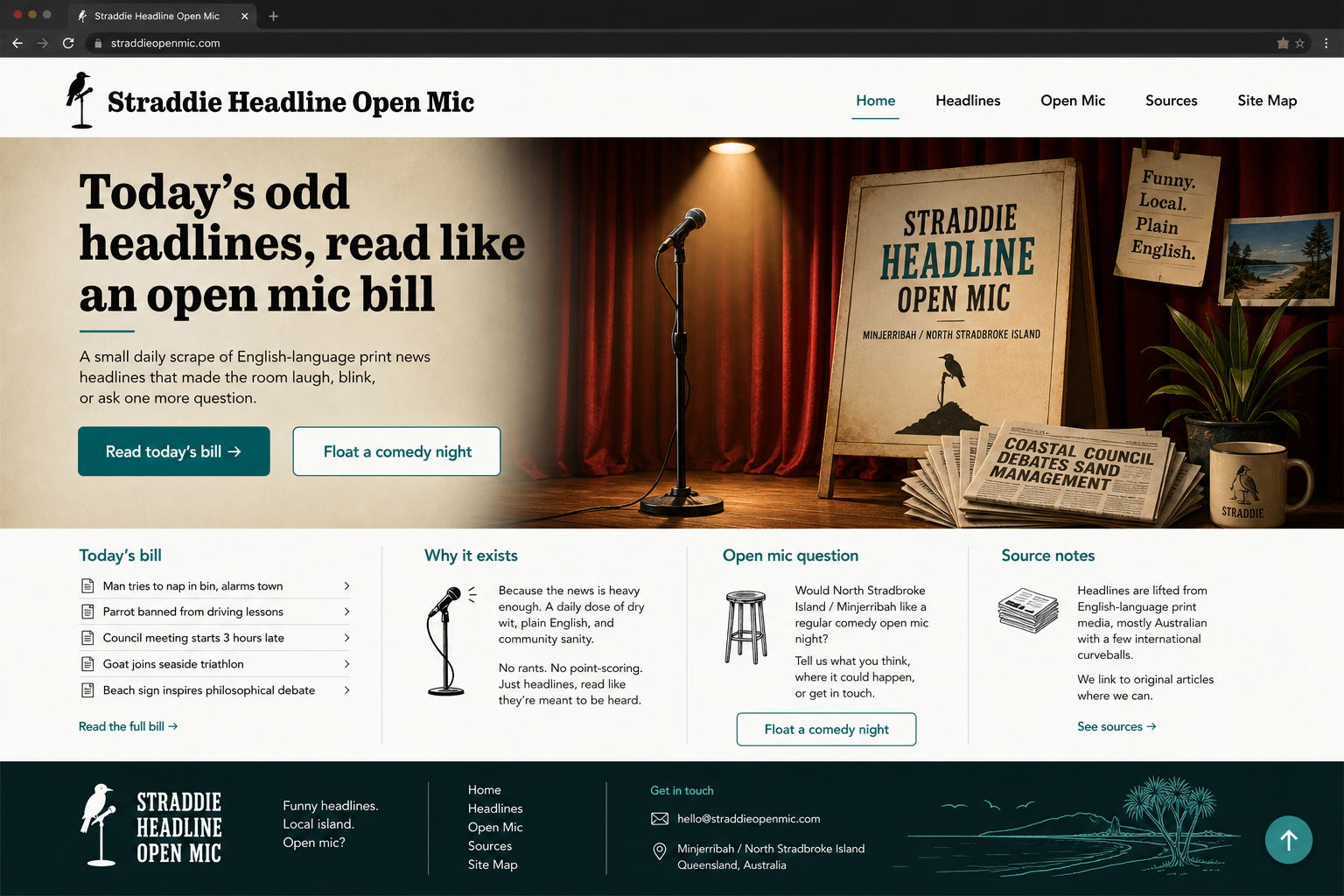The height and width of the screenshot is (896, 1344).
Task: Expand chevron for 'Parrot banned from driving lessons'
Action: coord(346,612)
